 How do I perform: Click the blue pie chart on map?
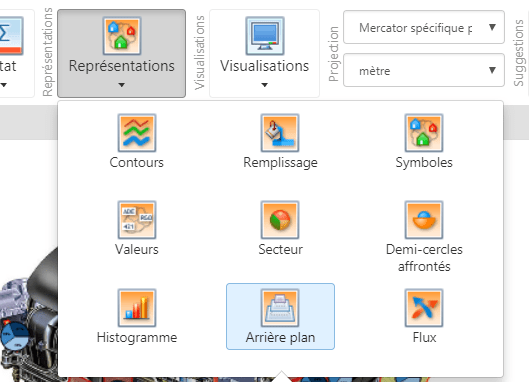tap(15, 336)
